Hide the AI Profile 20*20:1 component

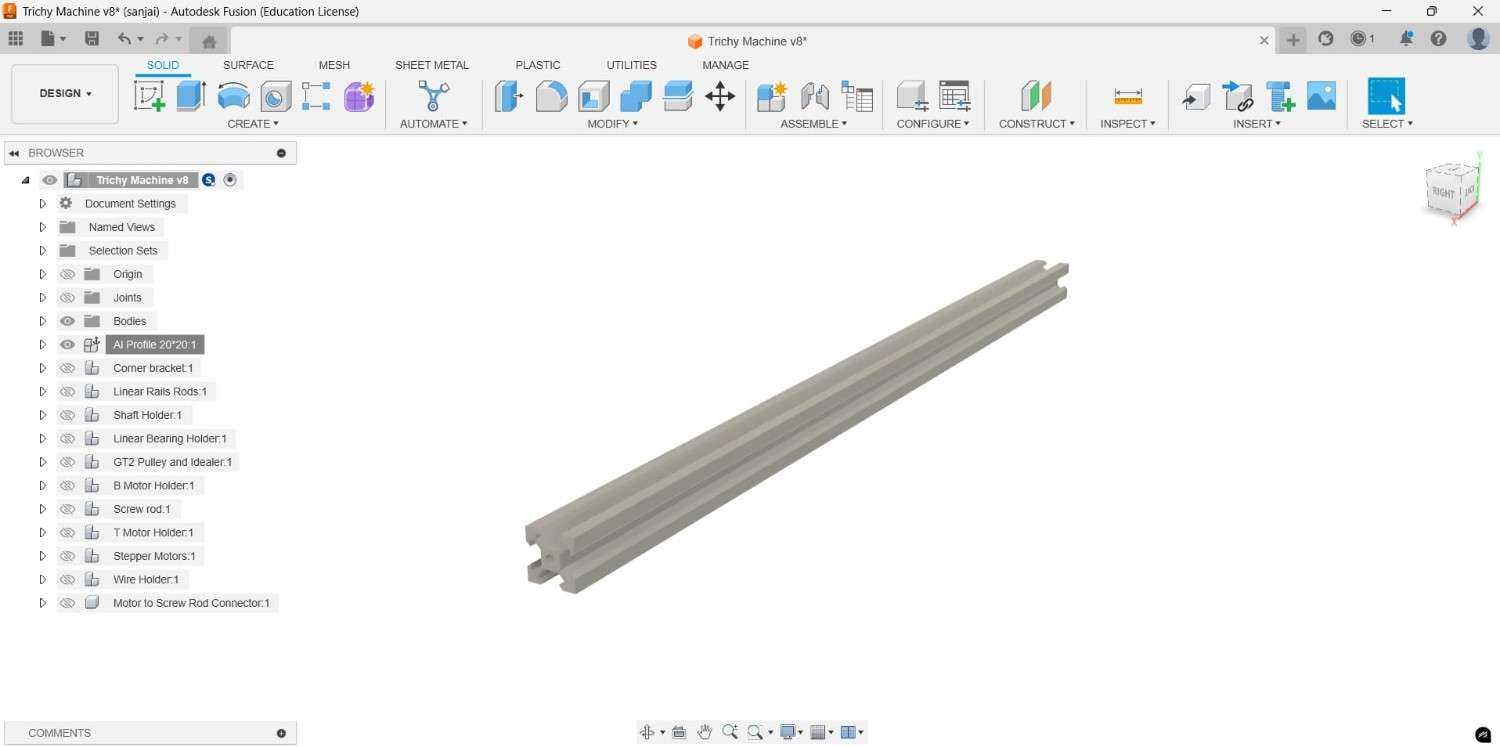click(x=67, y=344)
